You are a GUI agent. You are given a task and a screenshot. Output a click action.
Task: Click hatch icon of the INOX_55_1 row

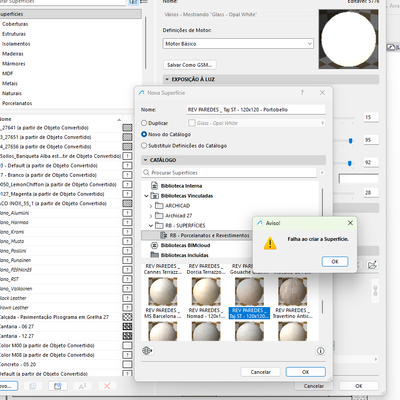[x=127, y=203]
